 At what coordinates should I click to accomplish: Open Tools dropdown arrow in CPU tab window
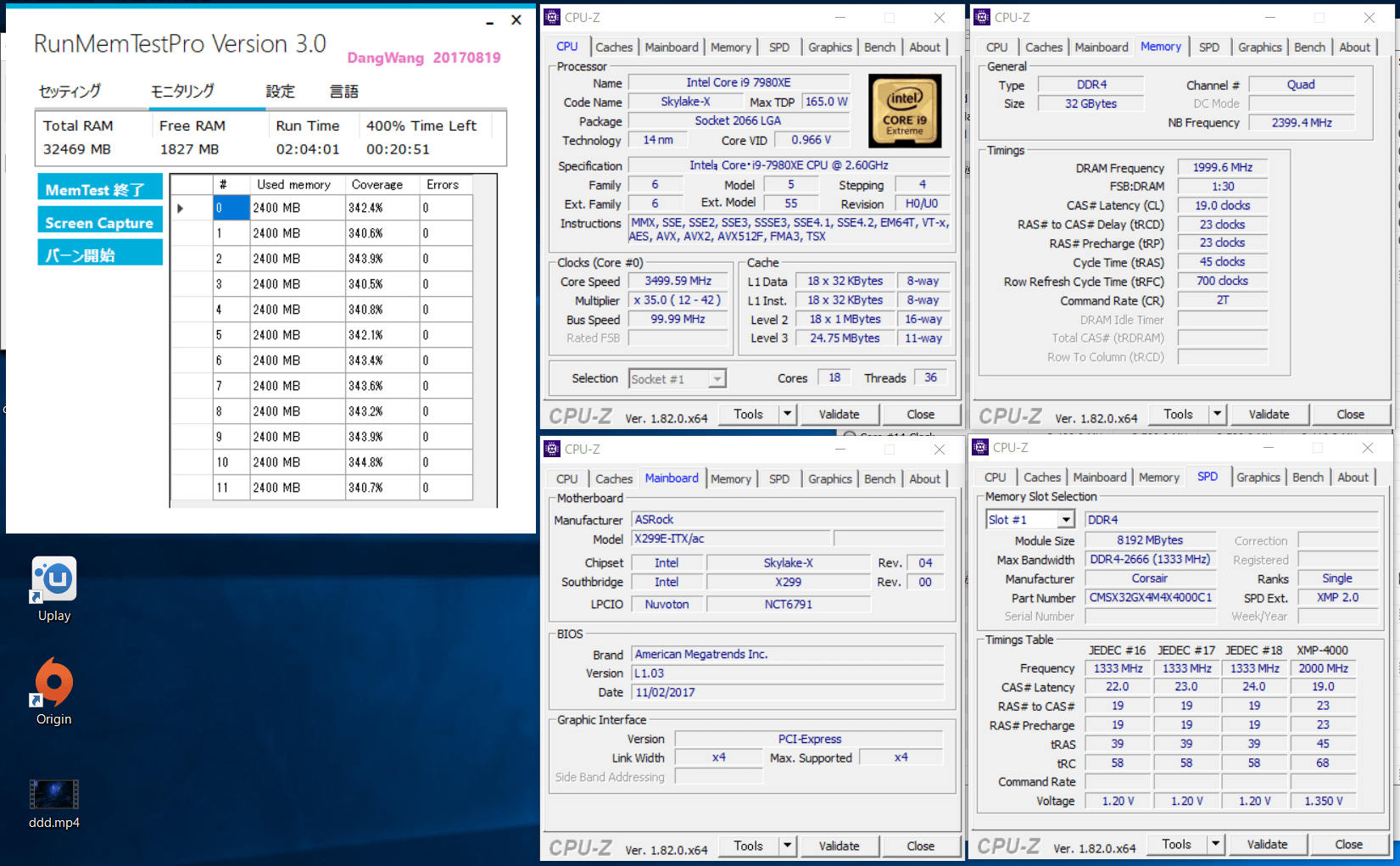click(x=788, y=414)
